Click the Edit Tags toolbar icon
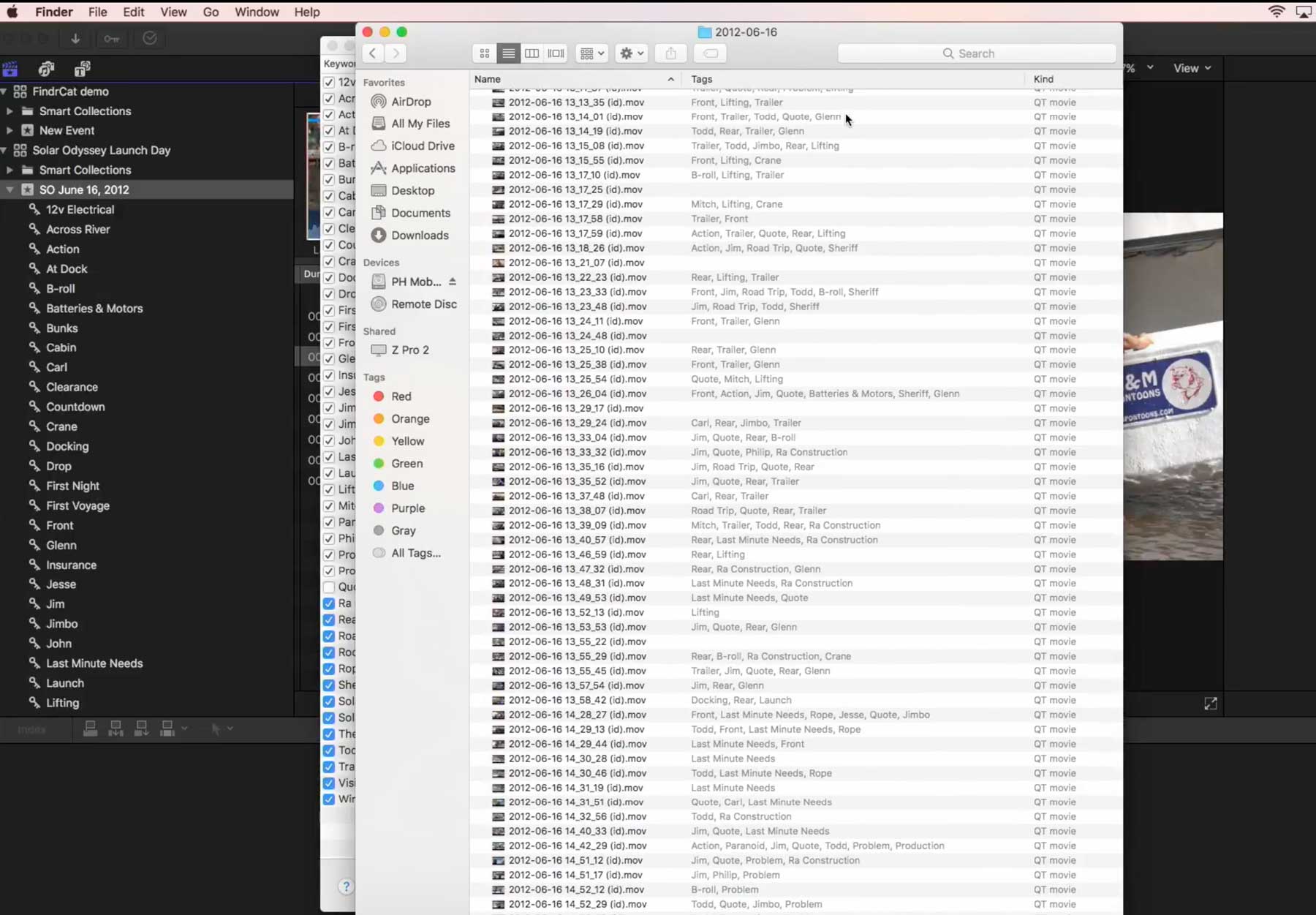Image resolution: width=1316 pixels, height=915 pixels. pos(711,53)
